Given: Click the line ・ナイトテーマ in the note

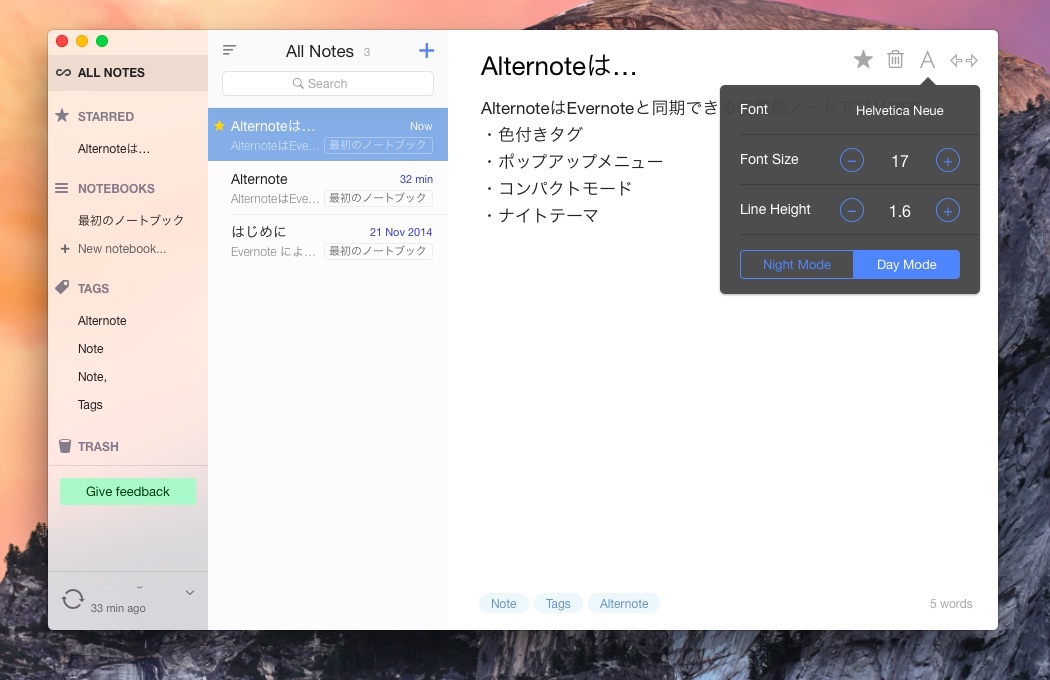Looking at the screenshot, I should tap(540, 215).
